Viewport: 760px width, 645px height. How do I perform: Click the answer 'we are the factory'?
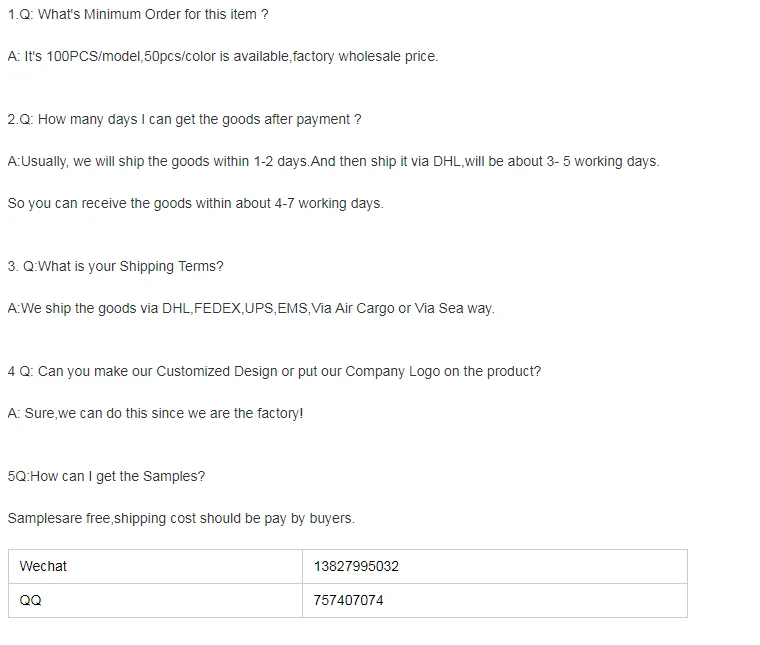[x=155, y=413]
